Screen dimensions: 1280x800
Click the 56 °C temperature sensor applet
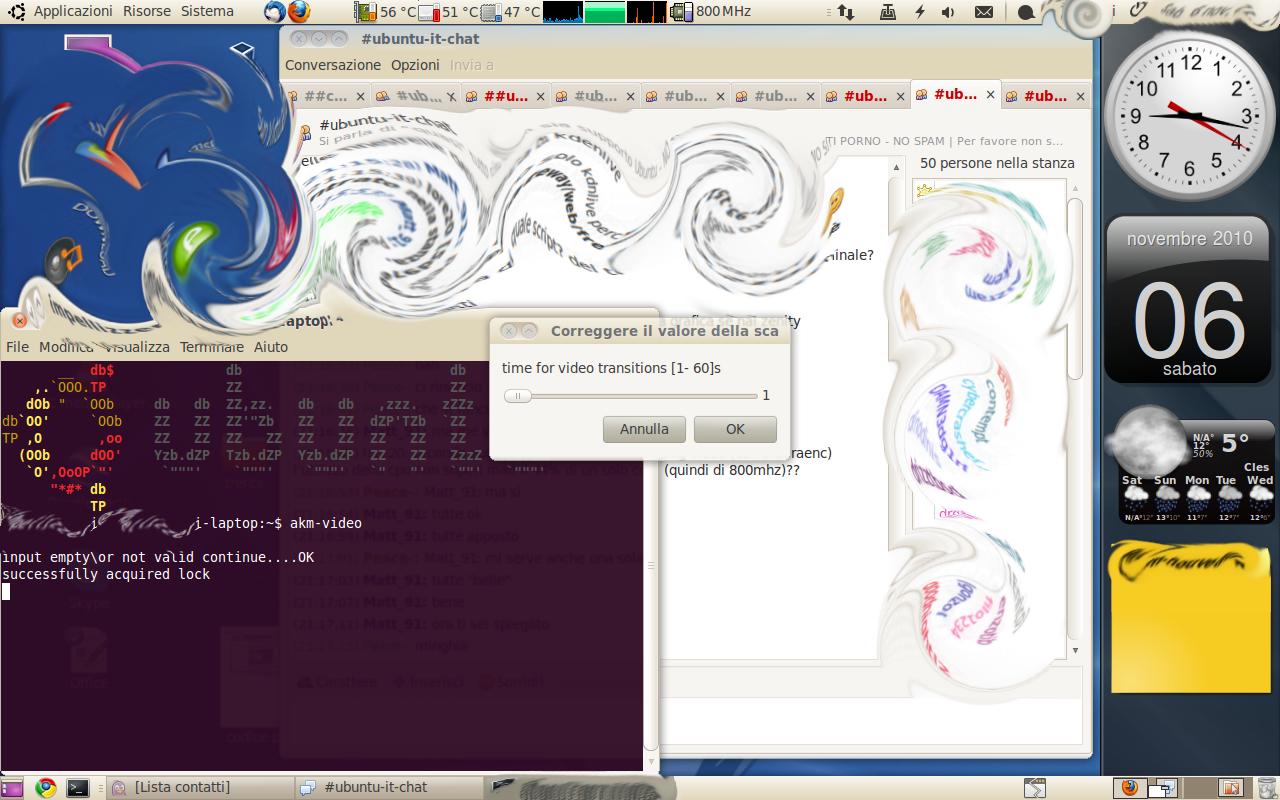(386, 12)
